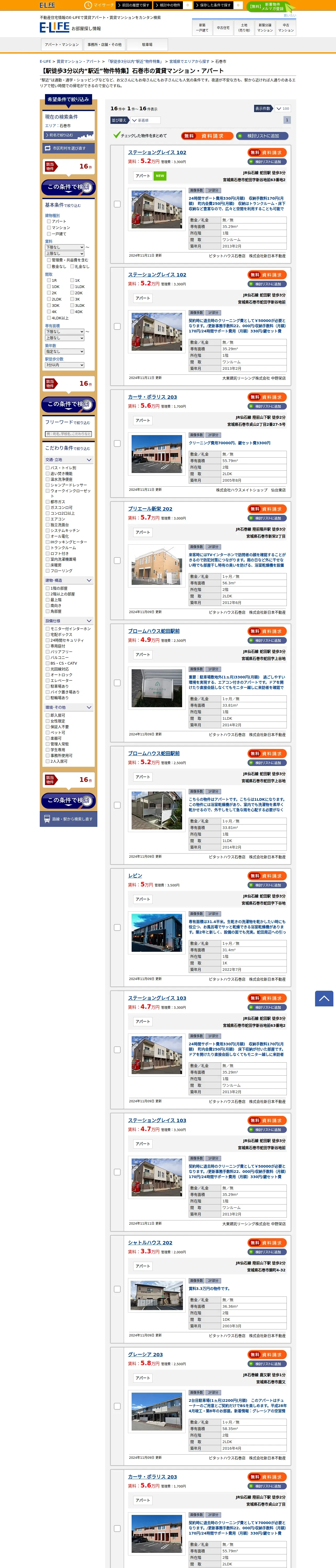The image size is (336, 1568).
Task: Click 町名で絞り込む button
Action: [x=68, y=135]
